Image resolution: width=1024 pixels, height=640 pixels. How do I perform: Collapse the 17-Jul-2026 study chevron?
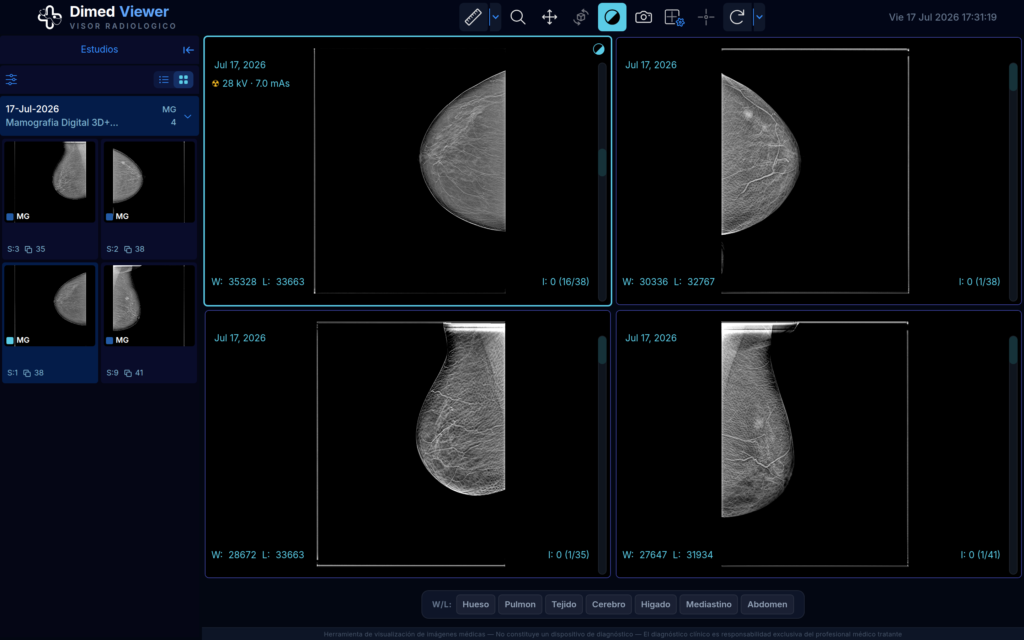pos(187,116)
